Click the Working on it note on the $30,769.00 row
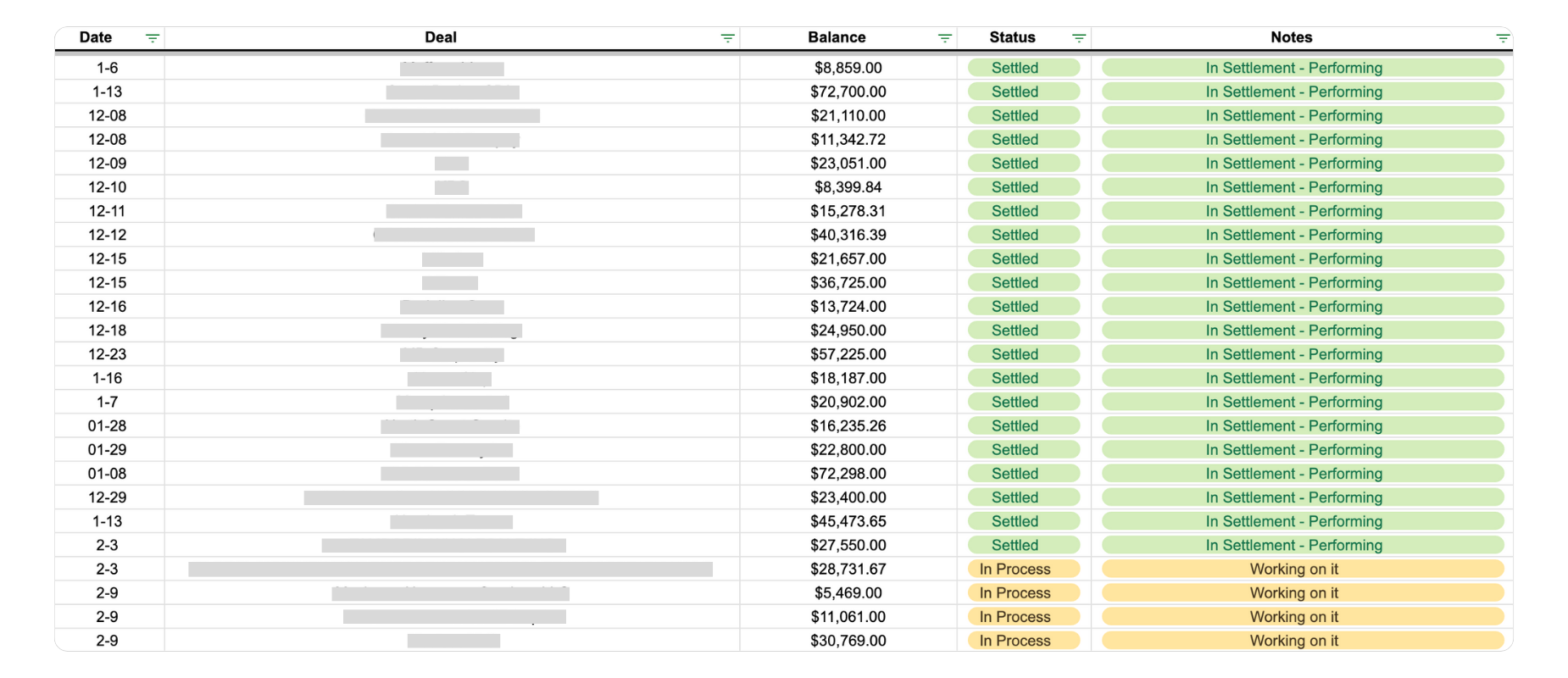The height and width of the screenshot is (678, 1568). click(1294, 641)
